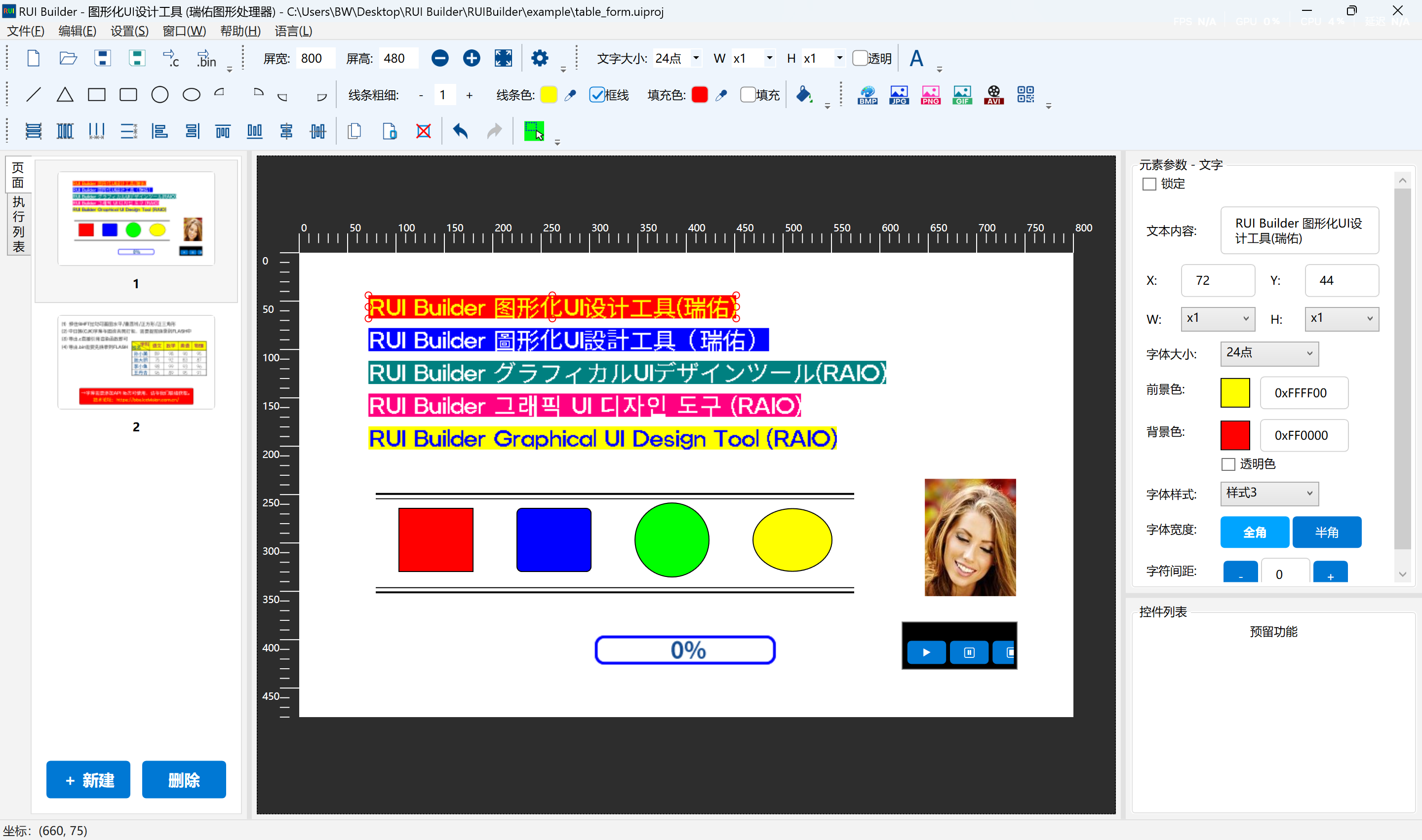Expand the 字体大小 24点 dropdown
Image resolution: width=1422 pixels, height=840 pixels.
(x=1269, y=353)
